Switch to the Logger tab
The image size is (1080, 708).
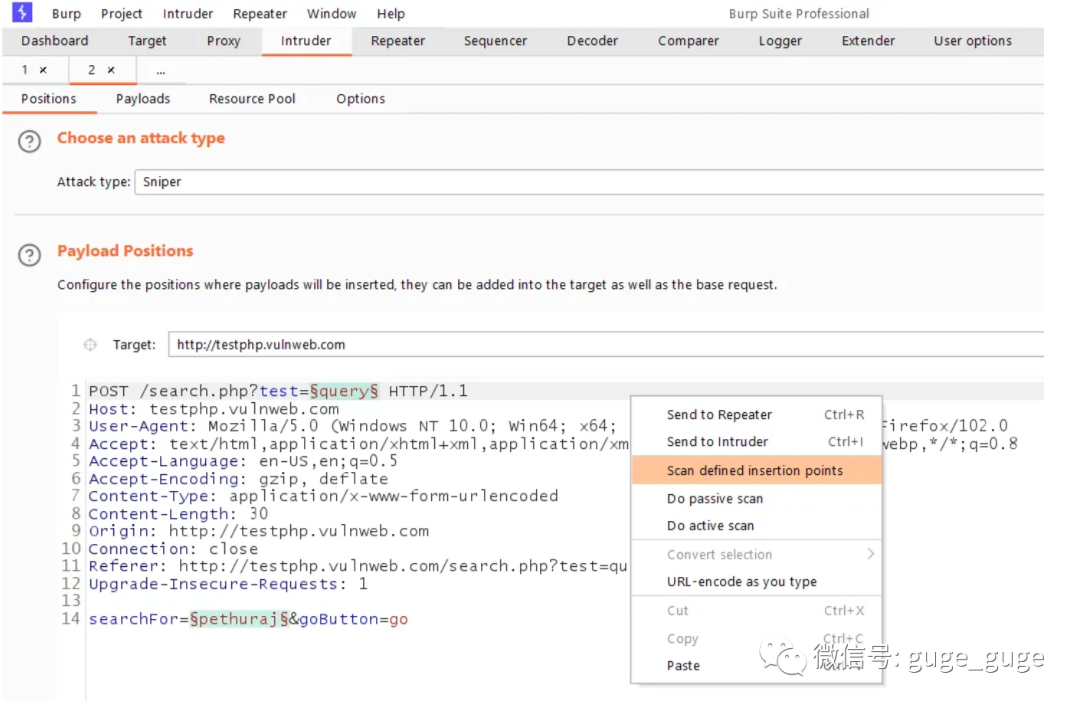pos(780,41)
